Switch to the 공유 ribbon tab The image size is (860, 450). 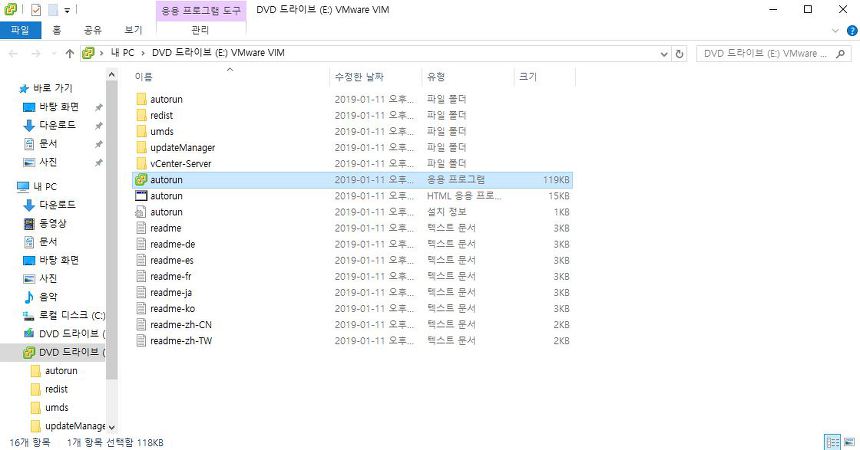[x=93, y=30]
